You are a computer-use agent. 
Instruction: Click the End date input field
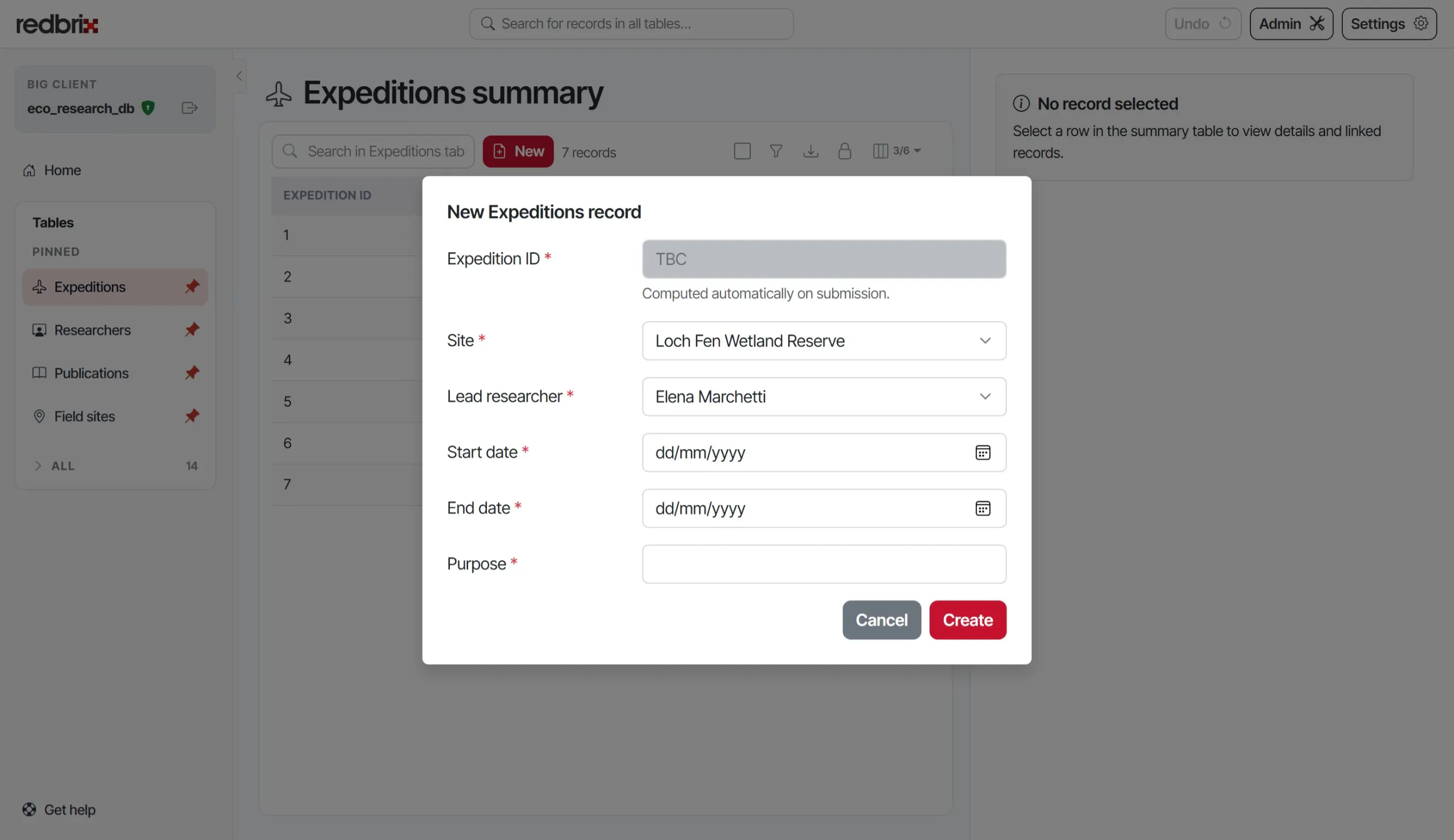tap(824, 509)
